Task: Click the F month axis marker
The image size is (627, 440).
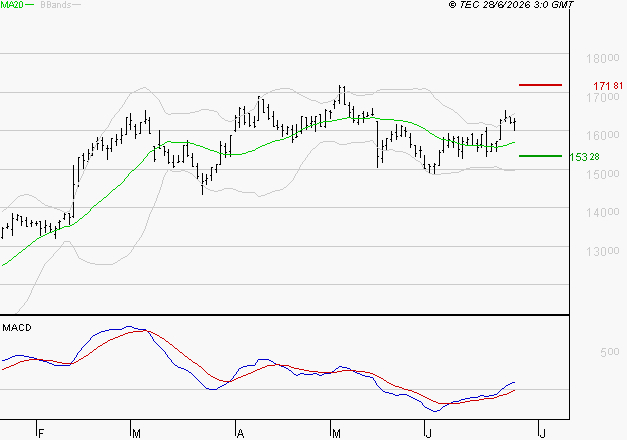Action: [x=40, y=434]
